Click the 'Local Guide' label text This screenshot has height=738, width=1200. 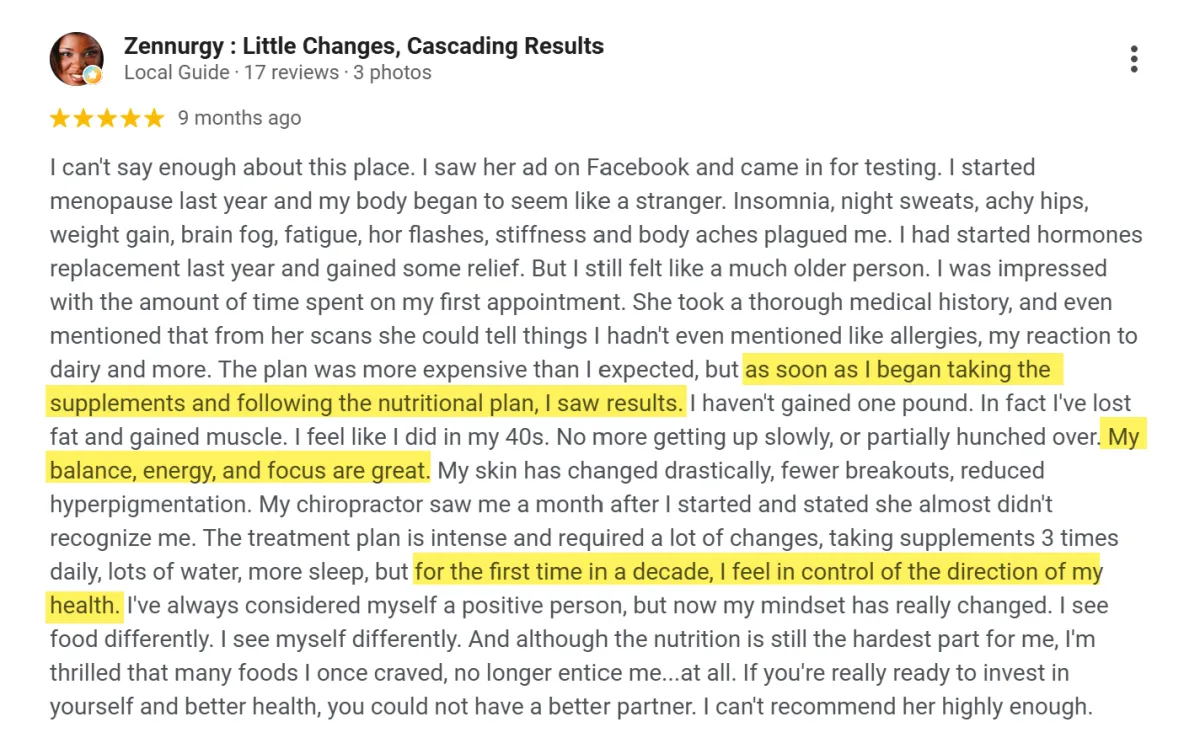tap(176, 73)
